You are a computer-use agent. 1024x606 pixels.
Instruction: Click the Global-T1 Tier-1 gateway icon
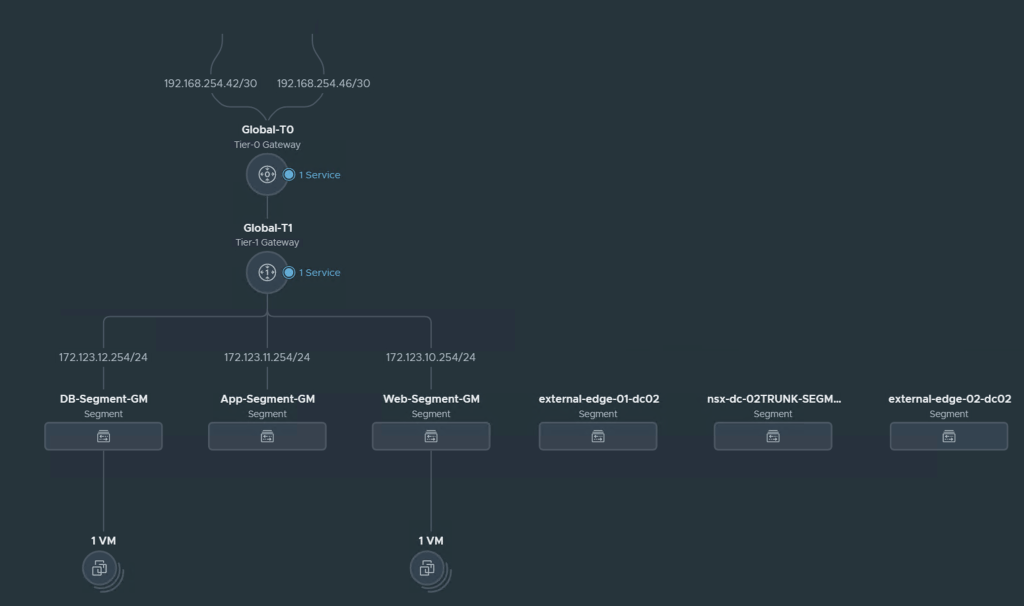coord(267,272)
